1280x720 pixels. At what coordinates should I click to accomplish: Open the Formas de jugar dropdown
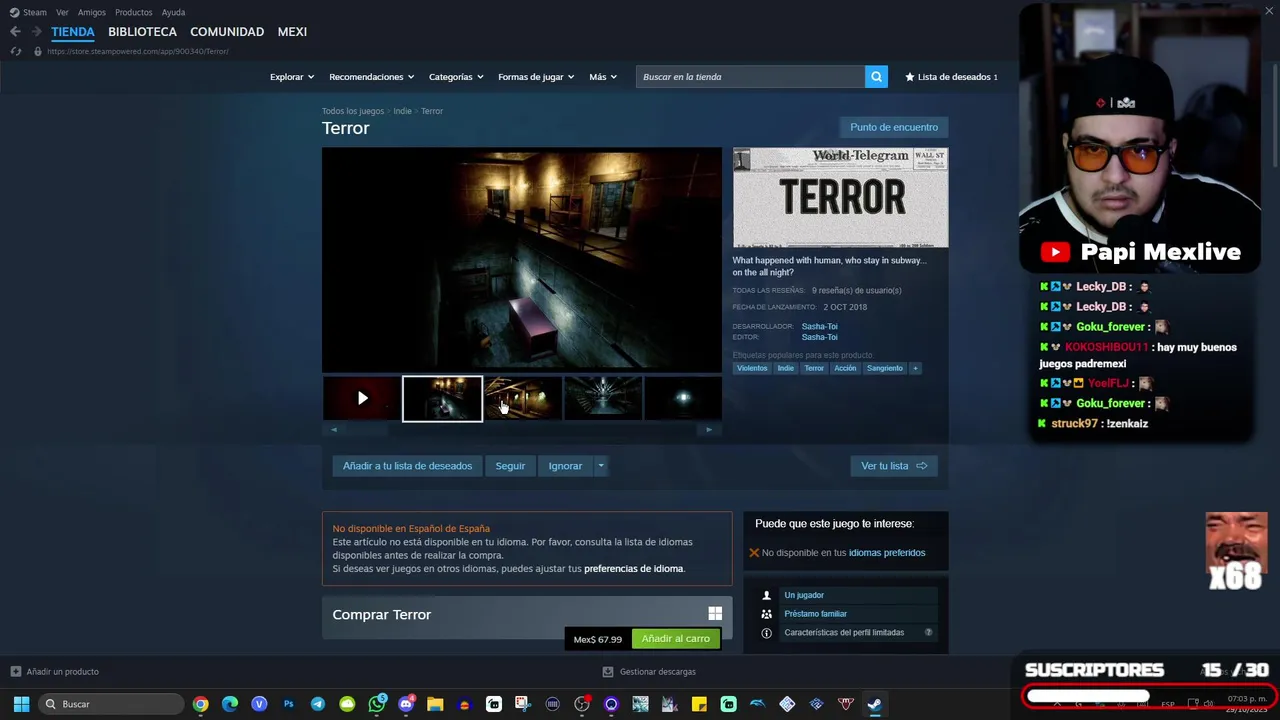coord(536,77)
